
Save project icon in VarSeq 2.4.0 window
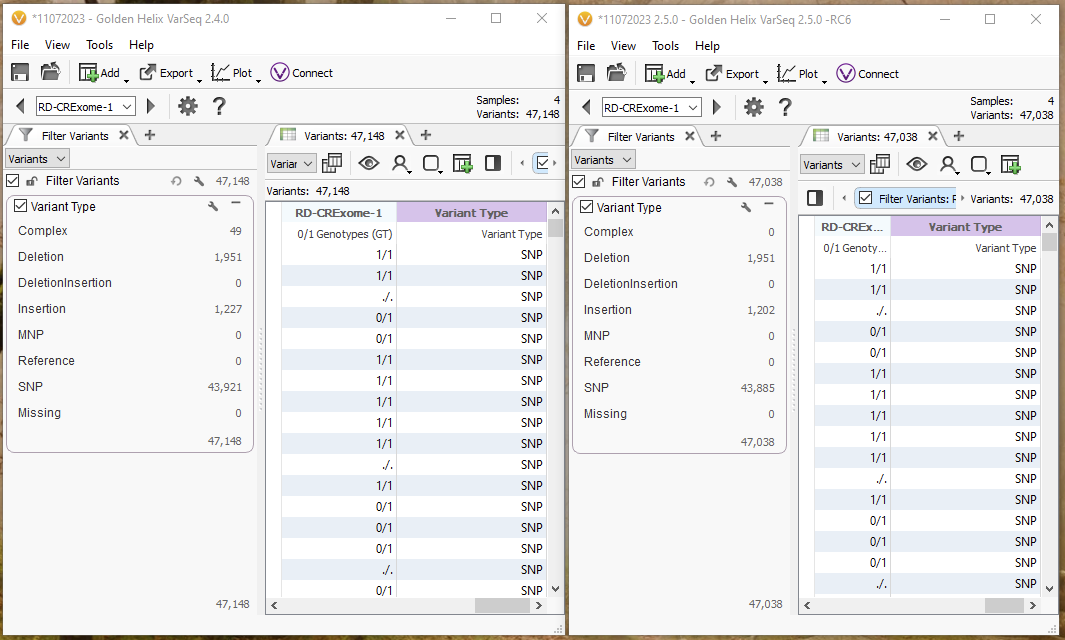tap(20, 72)
